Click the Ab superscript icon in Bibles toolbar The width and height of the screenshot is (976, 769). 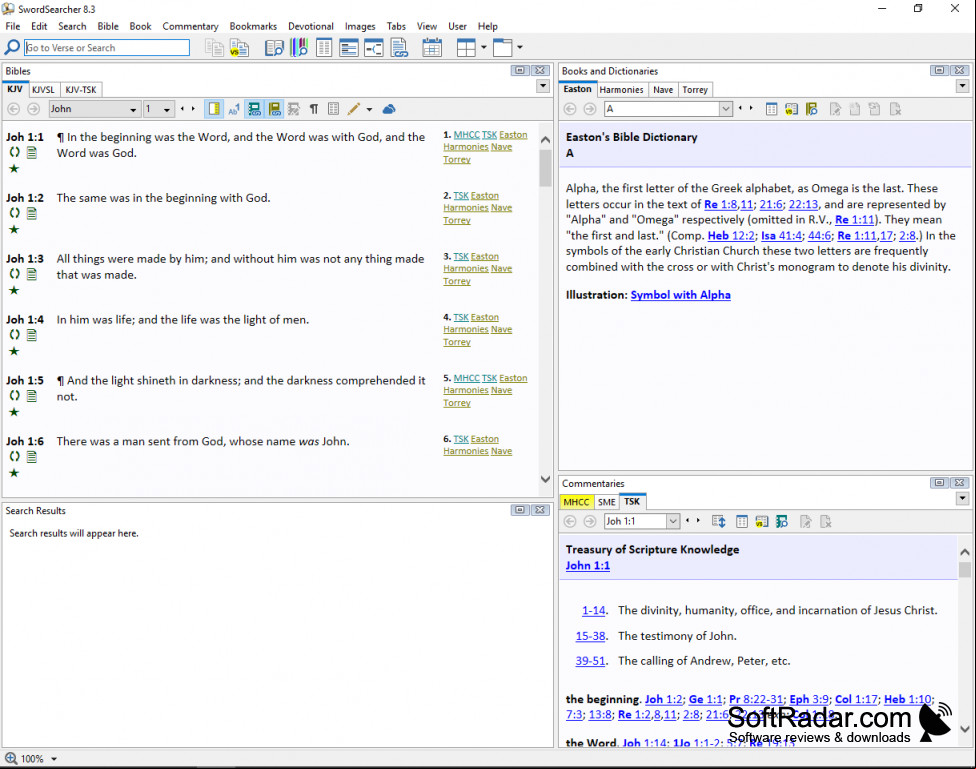click(x=234, y=110)
